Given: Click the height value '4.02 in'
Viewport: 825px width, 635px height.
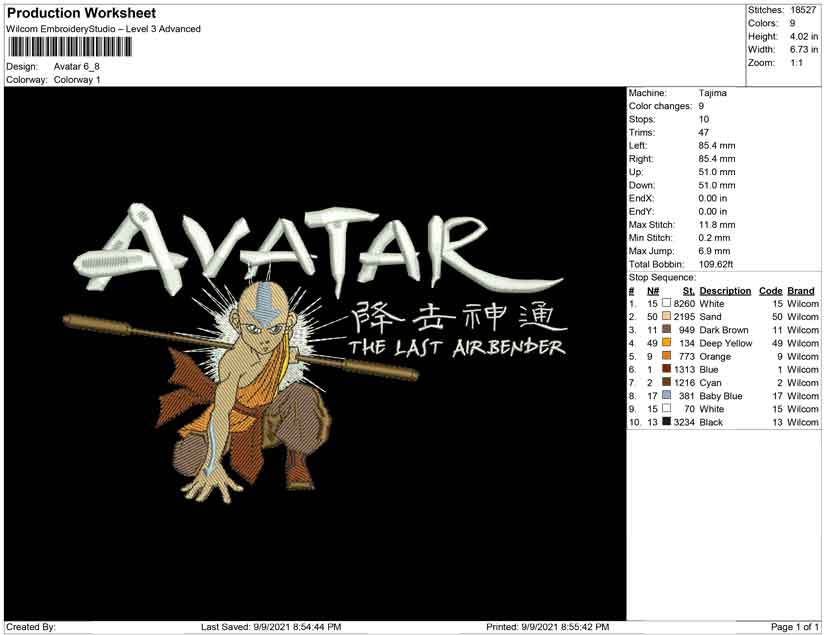Looking at the screenshot, I should coord(803,36).
